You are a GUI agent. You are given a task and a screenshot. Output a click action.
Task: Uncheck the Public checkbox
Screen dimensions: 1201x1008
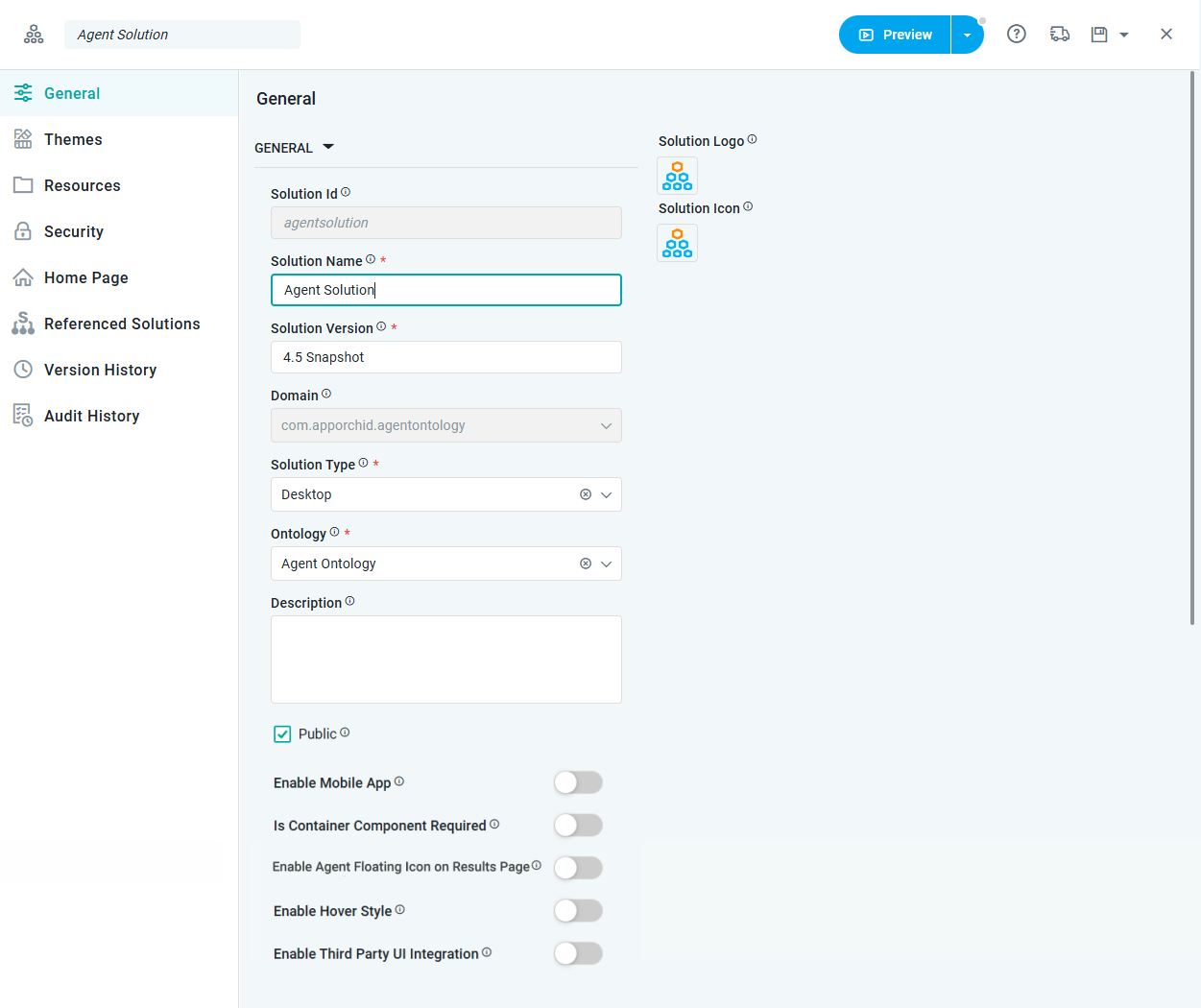coord(282,734)
